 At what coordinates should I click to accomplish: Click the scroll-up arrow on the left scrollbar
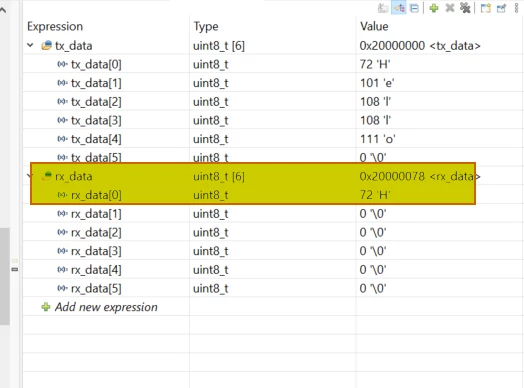(3, 10)
